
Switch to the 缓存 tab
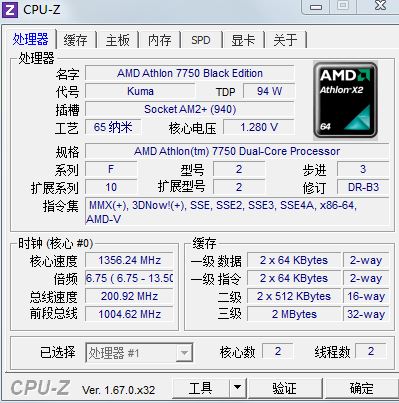click(x=75, y=41)
